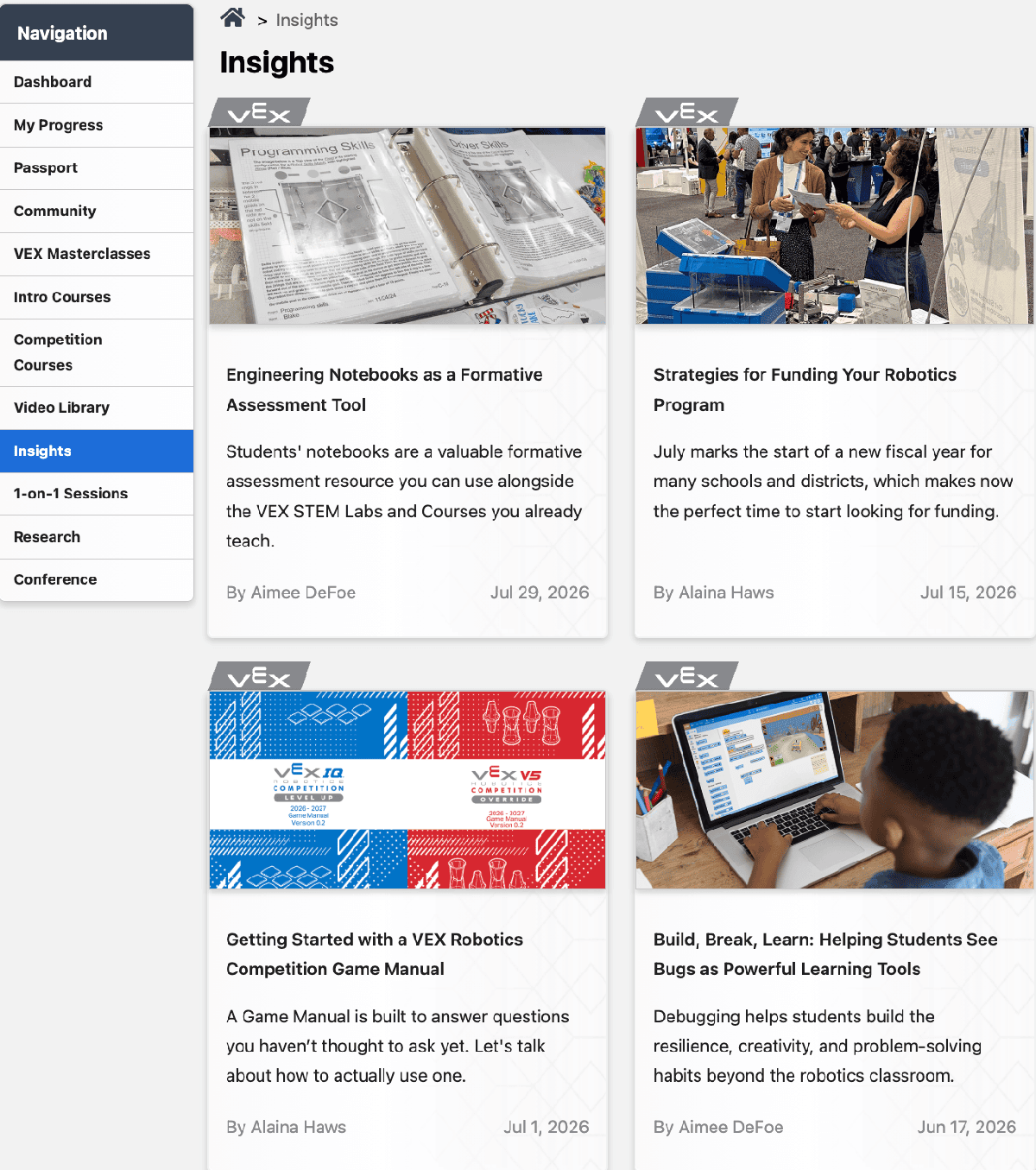Click the 'A Game Manual is built' summary
The width and height of the screenshot is (1036, 1170).
coord(398,1046)
